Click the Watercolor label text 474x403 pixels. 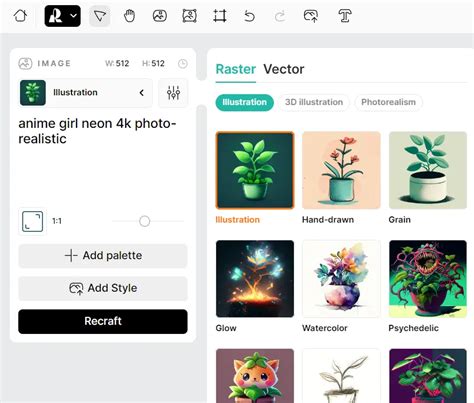325,328
